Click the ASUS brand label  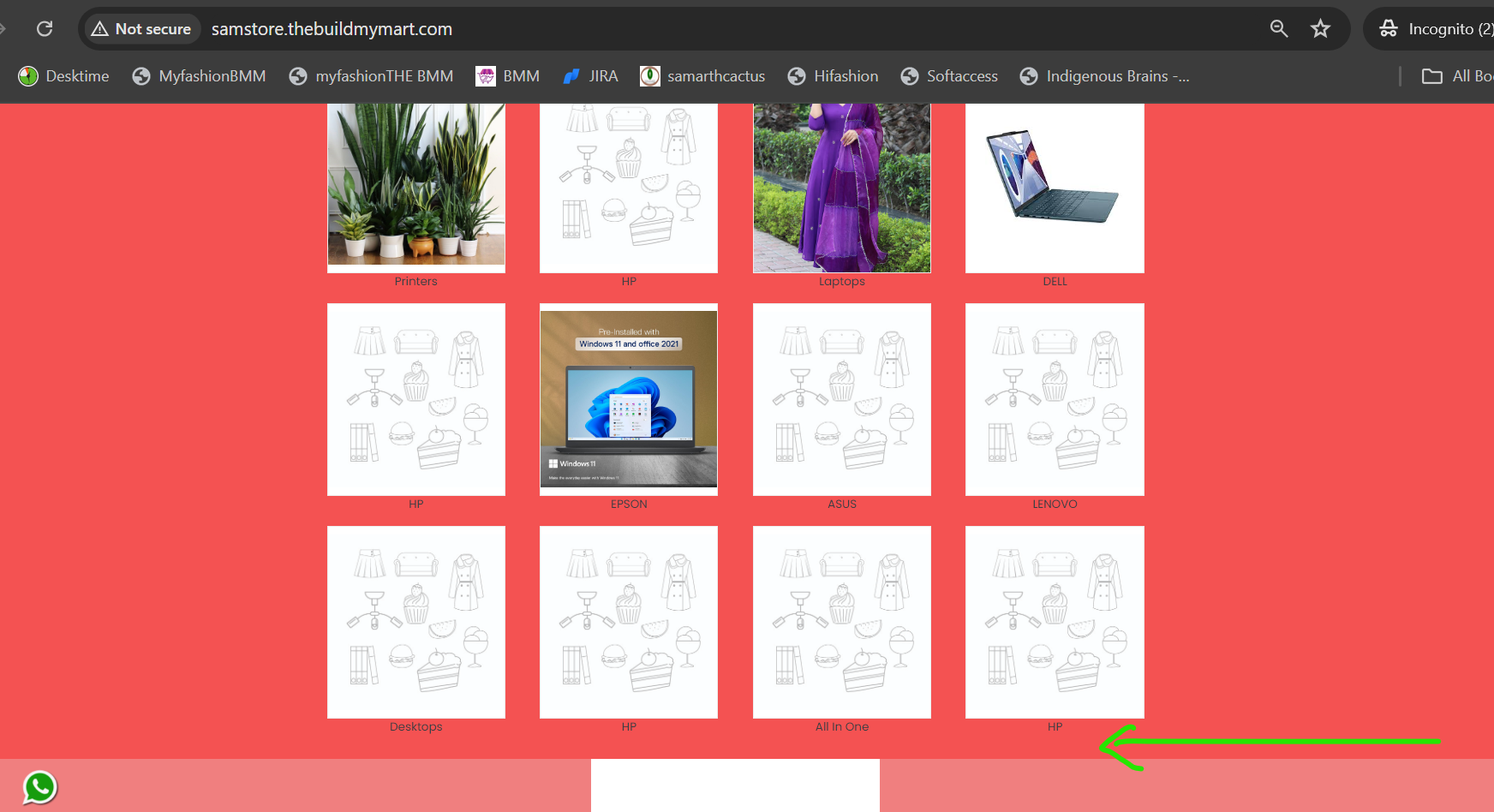[842, 504]
